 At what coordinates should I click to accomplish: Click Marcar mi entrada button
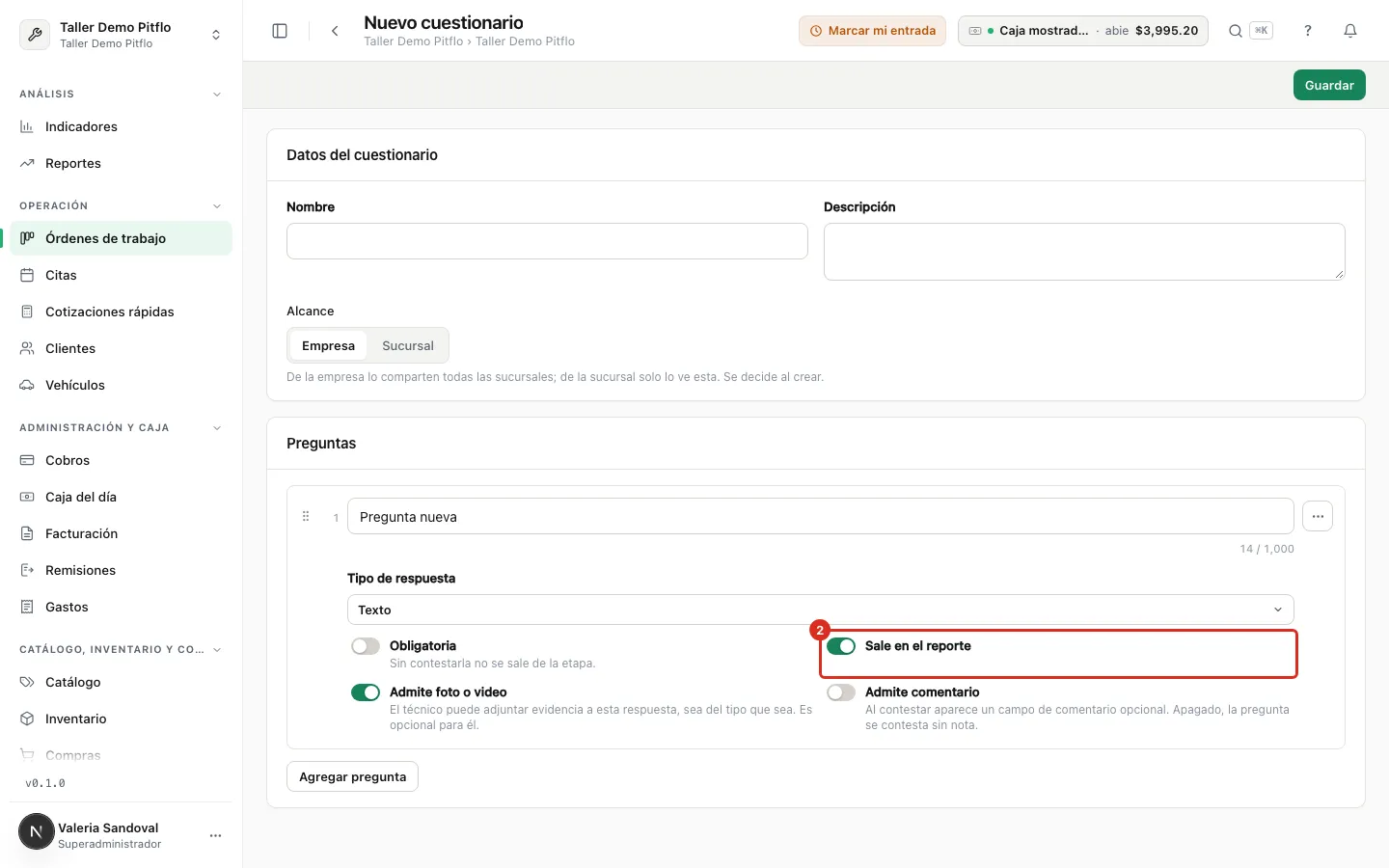872,31
